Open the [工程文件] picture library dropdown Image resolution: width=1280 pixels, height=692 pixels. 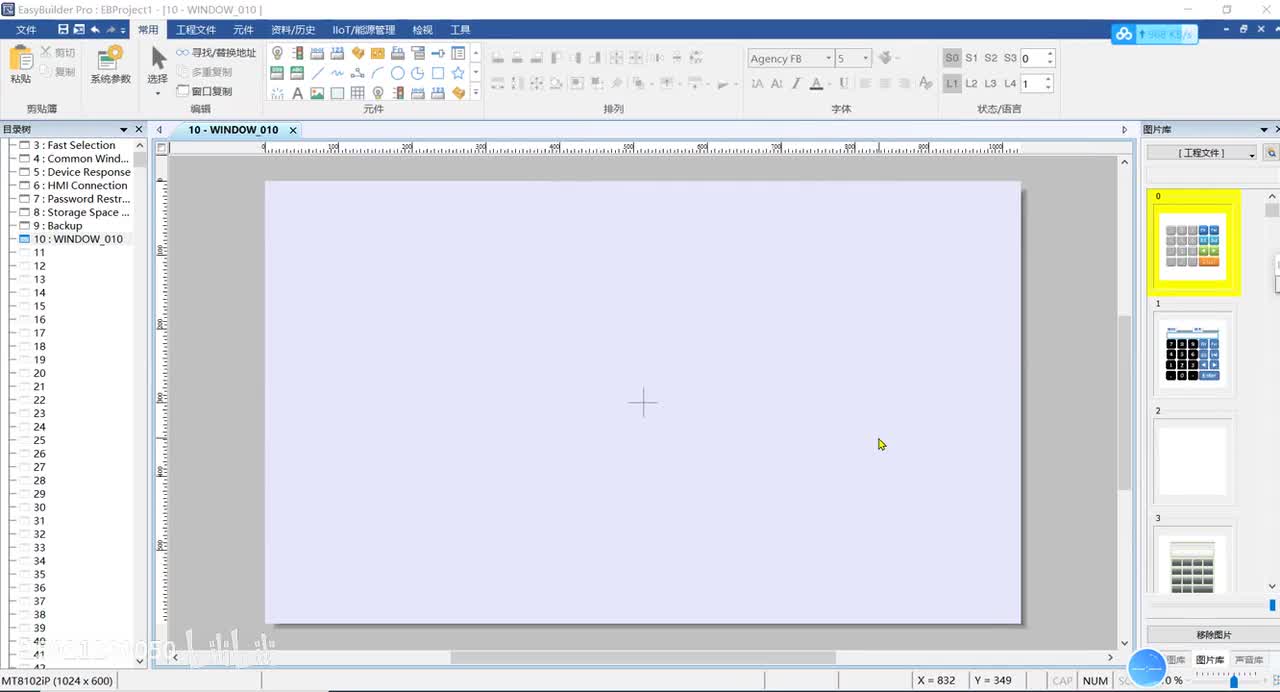(1202, 153)
